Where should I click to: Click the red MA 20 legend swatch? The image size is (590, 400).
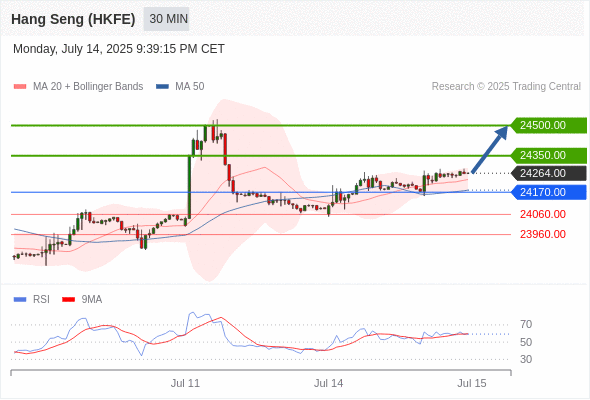pyautogui.click(x=20, y=87)
